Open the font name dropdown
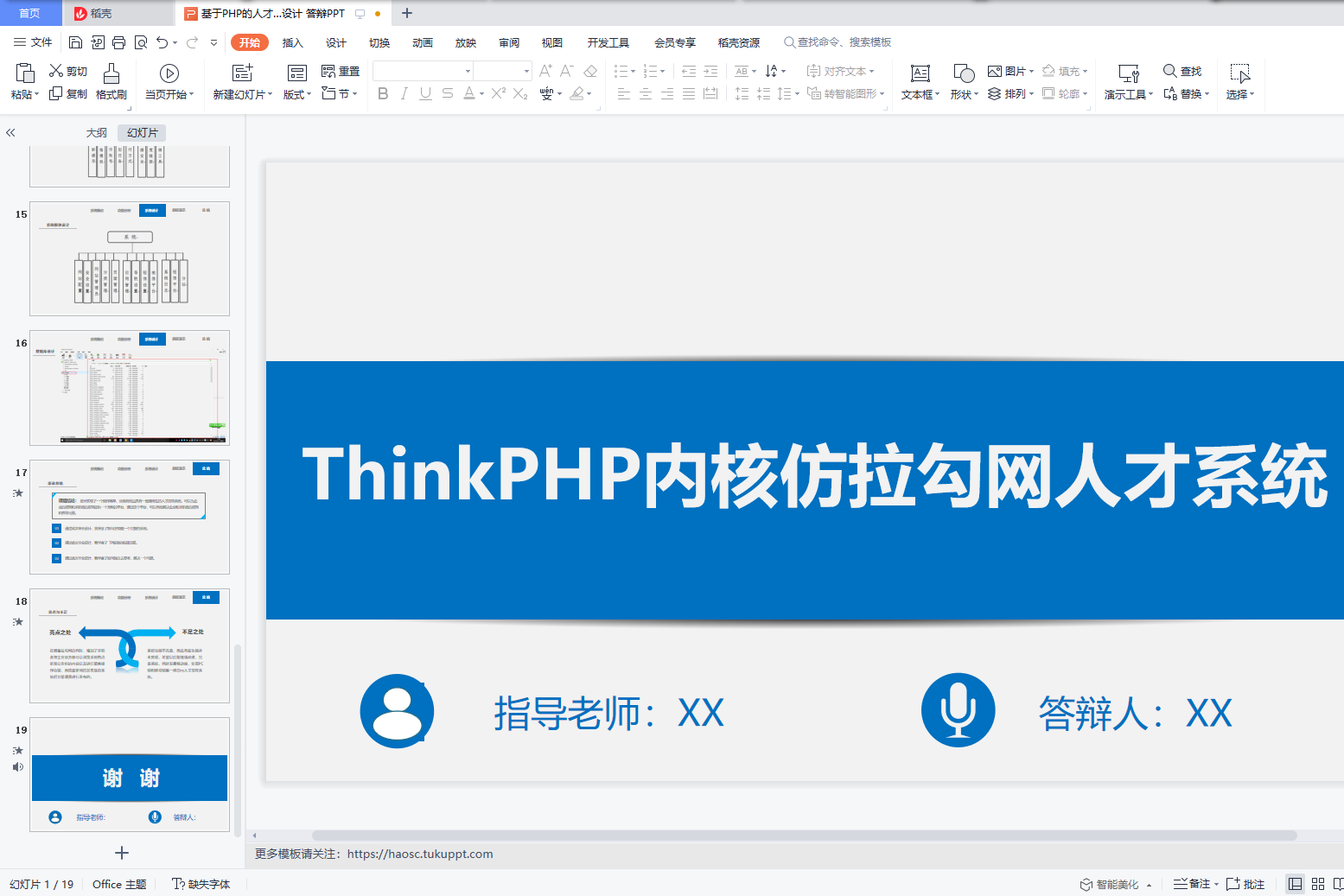The height and width of the screenshot is (896, 1344). tap(468, 71)
